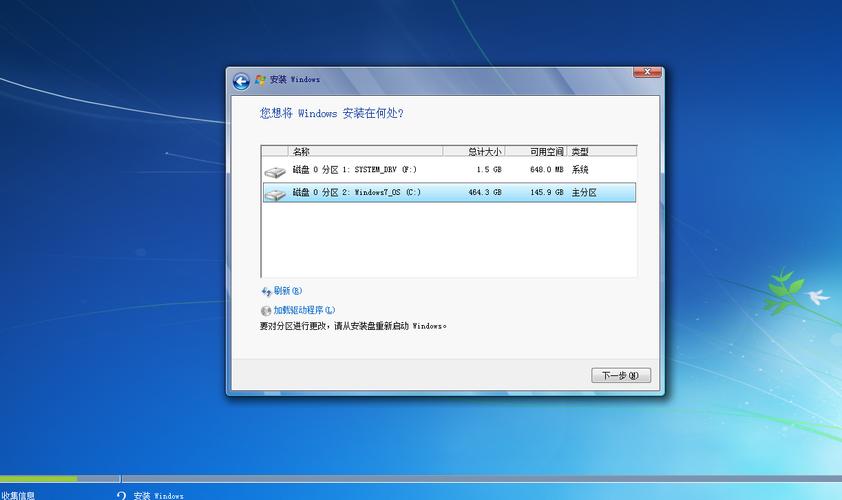Sort by 名称 column header
This screenshot has width=842, height=500.
coord(366,151)
